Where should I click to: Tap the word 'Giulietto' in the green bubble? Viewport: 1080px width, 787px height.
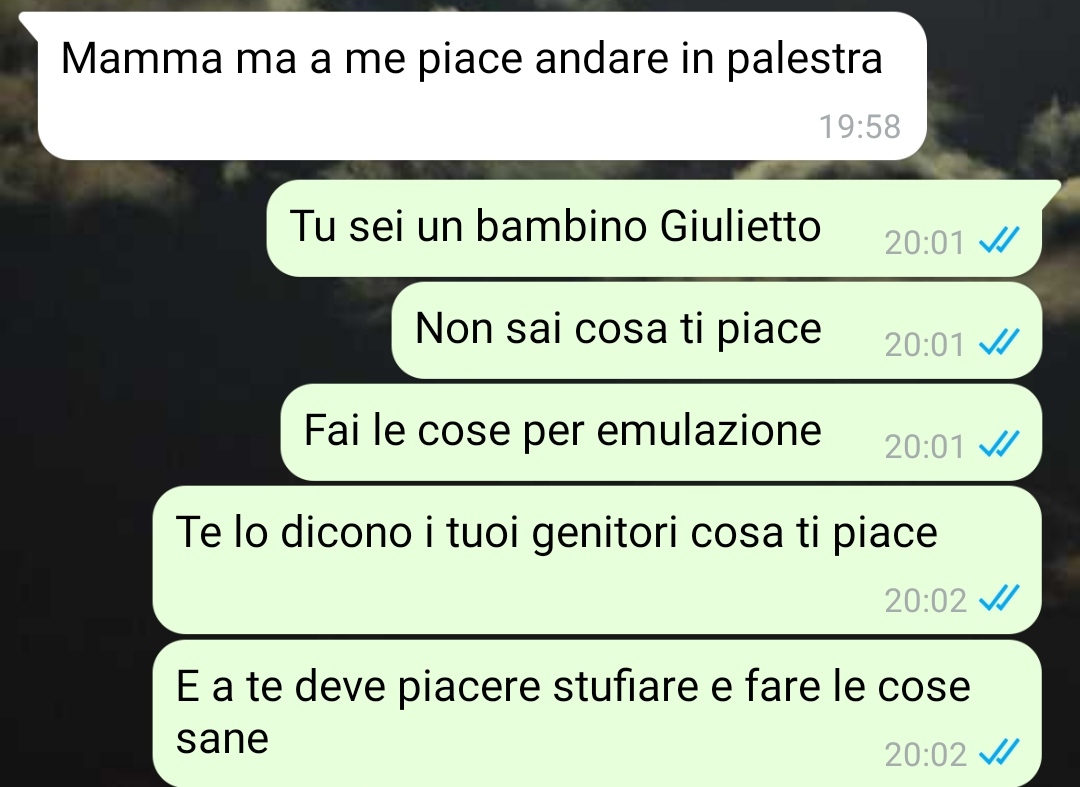(740, 226)
